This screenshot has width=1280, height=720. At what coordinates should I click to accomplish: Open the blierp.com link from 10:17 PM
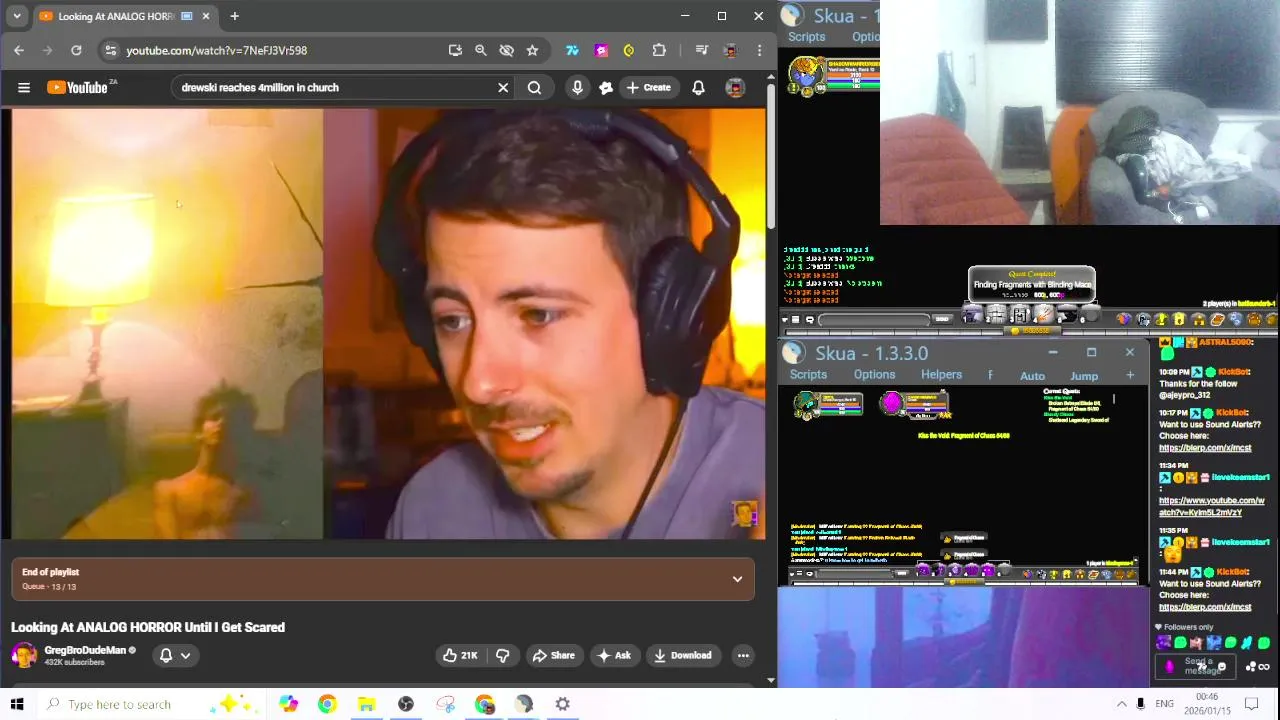[1205, 448]
